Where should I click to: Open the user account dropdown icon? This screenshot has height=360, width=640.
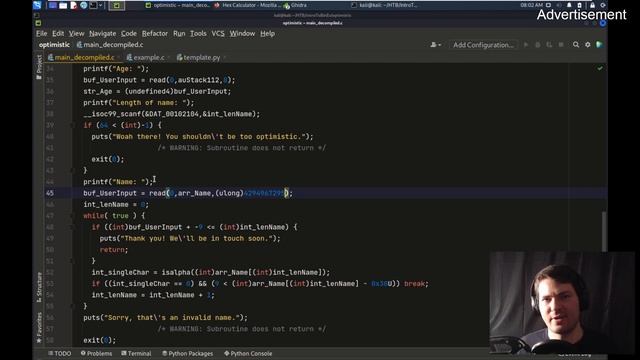(x=436, y=45)
